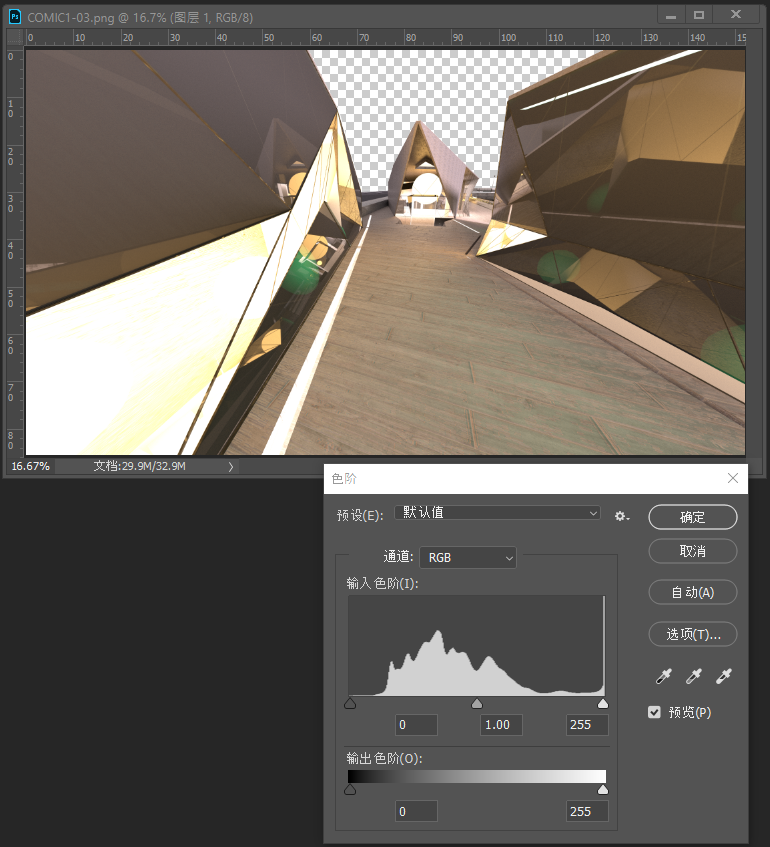Toggle the 预览 Preview checkbox
Image resolution: width=770 pixels, height=847 pixels.
coord(655,712)
